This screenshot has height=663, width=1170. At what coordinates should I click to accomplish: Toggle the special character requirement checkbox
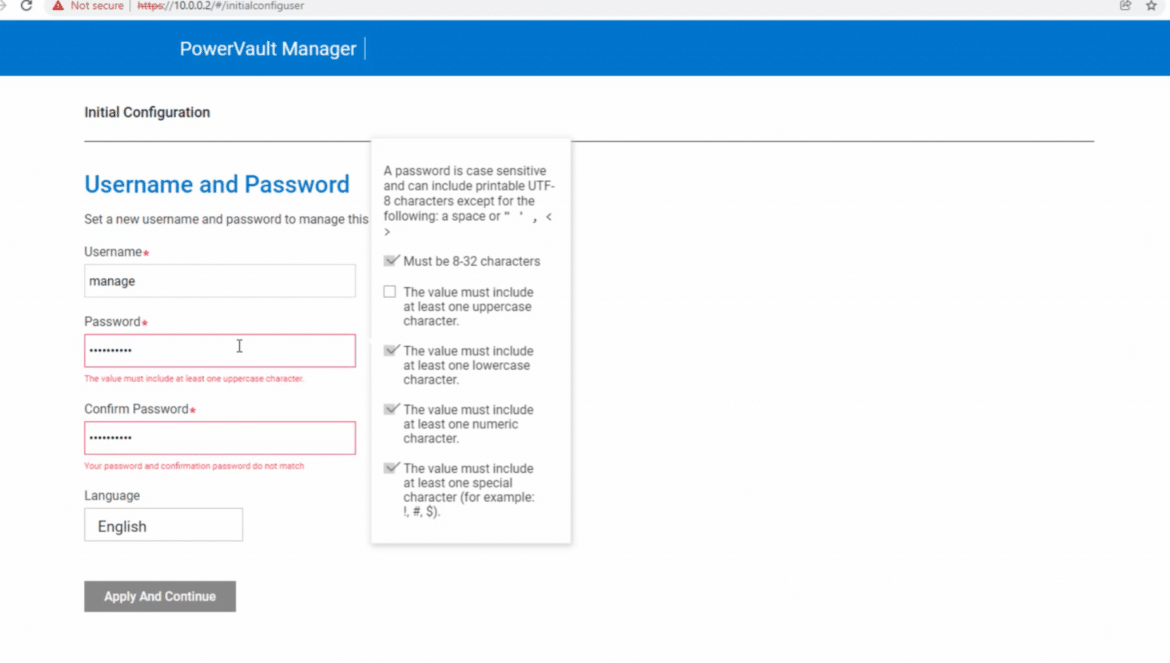pos(390,468)
